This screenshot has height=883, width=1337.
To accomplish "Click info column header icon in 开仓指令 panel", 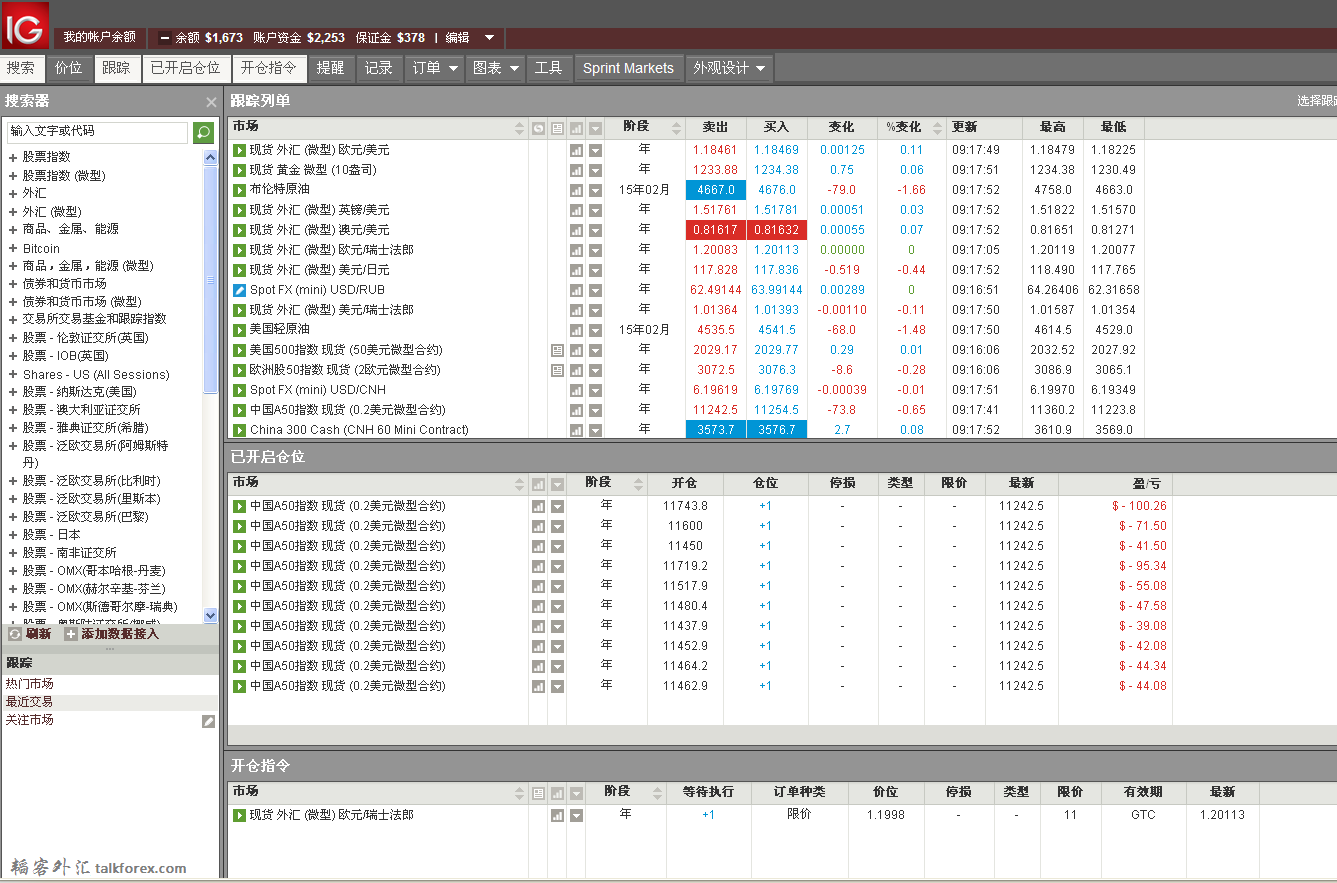I will 538,793.
